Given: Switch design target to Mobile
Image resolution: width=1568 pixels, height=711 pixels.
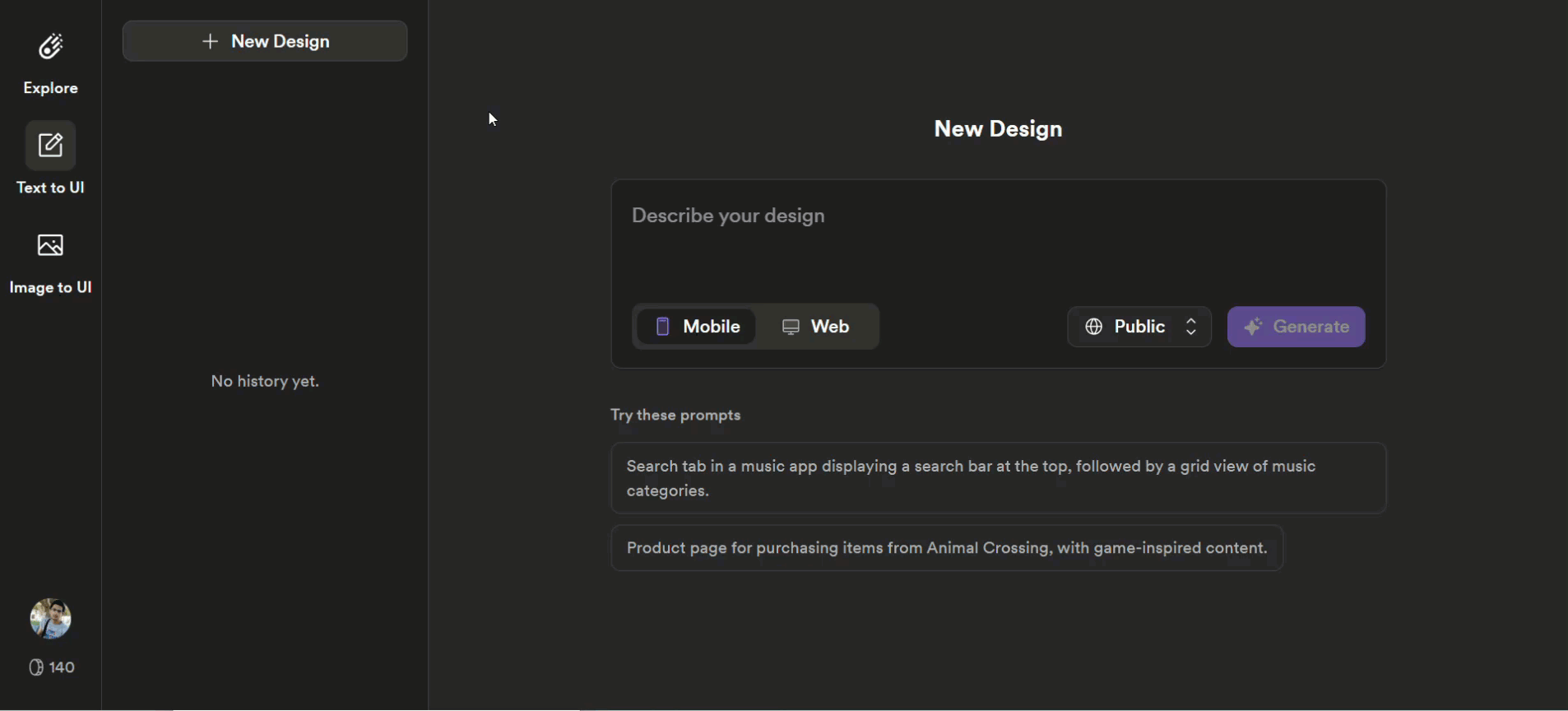Looking at the screenshot, I should 697,327.
